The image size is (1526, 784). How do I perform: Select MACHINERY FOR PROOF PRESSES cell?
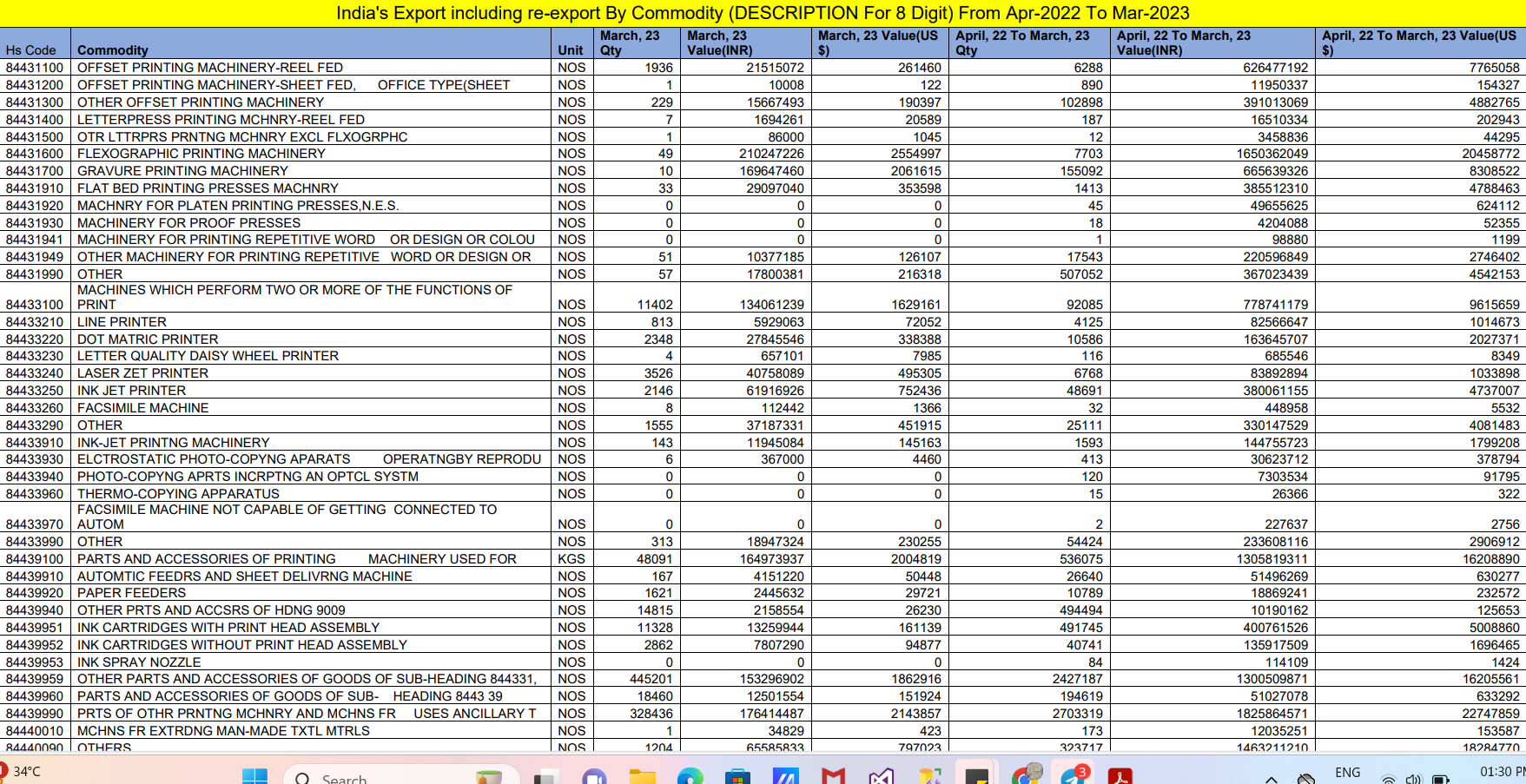[x=310, y=223]
